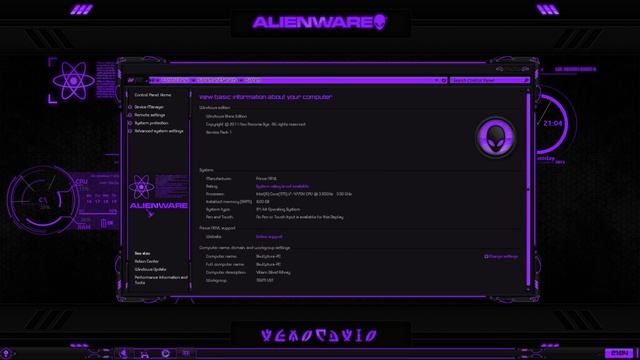The height and width of the screenshot is (360, 640).
Task: Click shield icon beside Advanced system settings
Action: tap(130, 131)
